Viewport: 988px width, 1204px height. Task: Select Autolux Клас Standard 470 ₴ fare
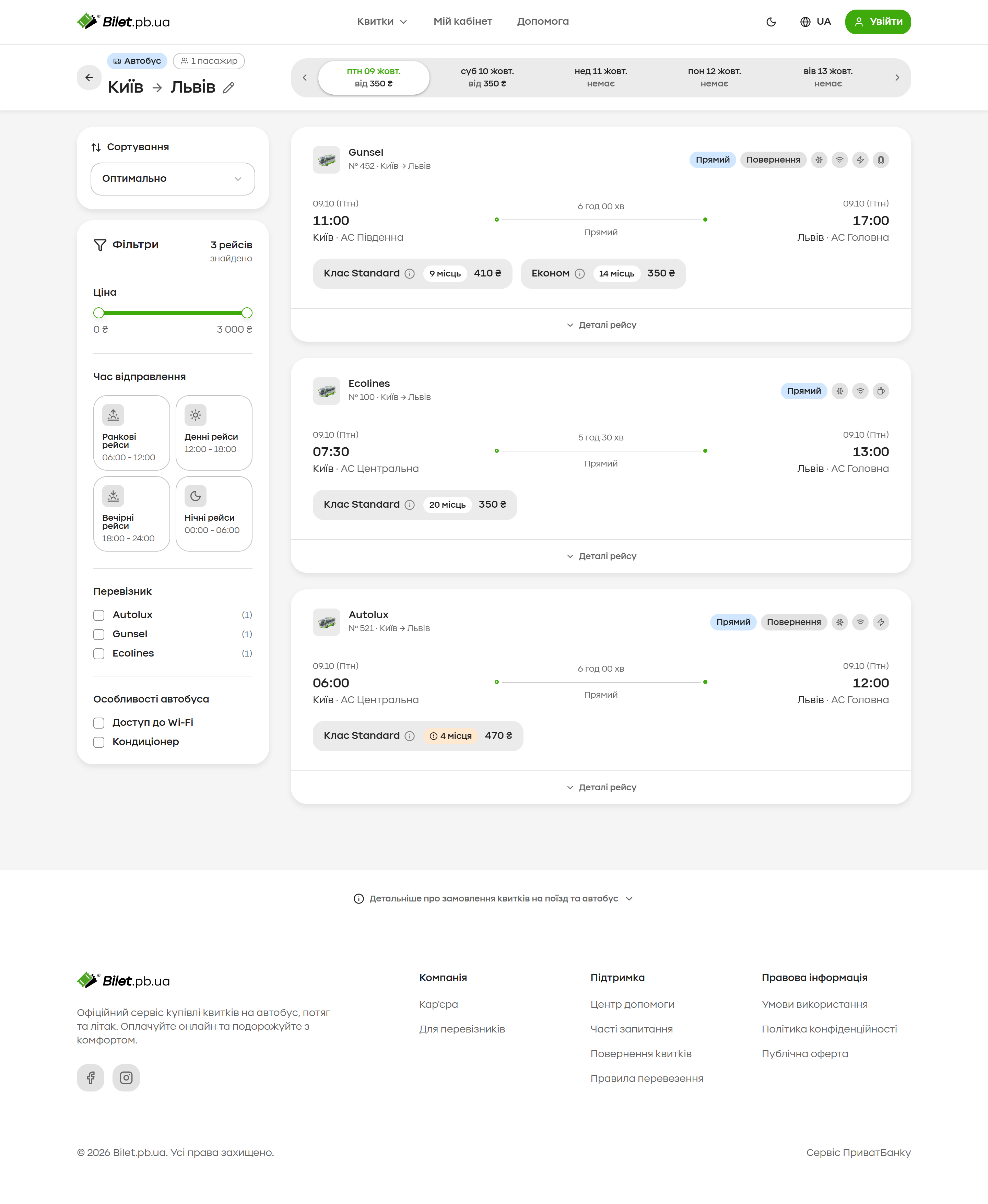point(418,736)
